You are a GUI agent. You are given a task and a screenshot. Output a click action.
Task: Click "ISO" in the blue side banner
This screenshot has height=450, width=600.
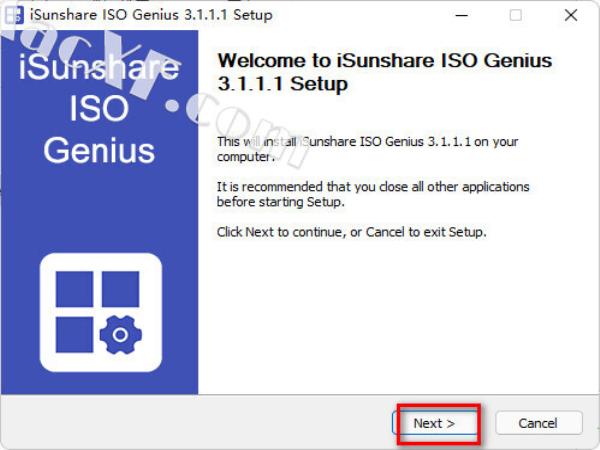click(x=99, y=108)
